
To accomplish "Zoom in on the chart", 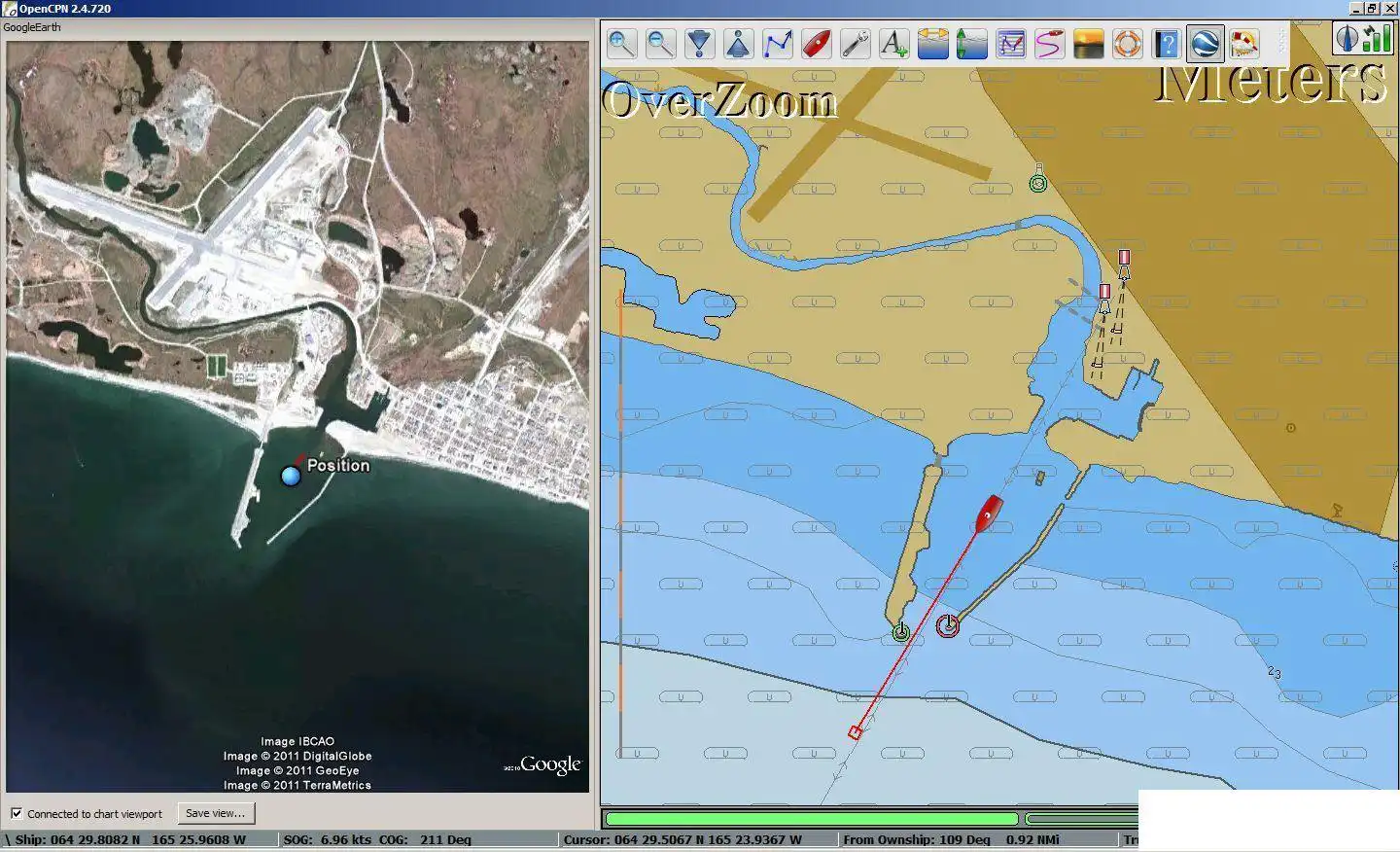I will 622,44.
